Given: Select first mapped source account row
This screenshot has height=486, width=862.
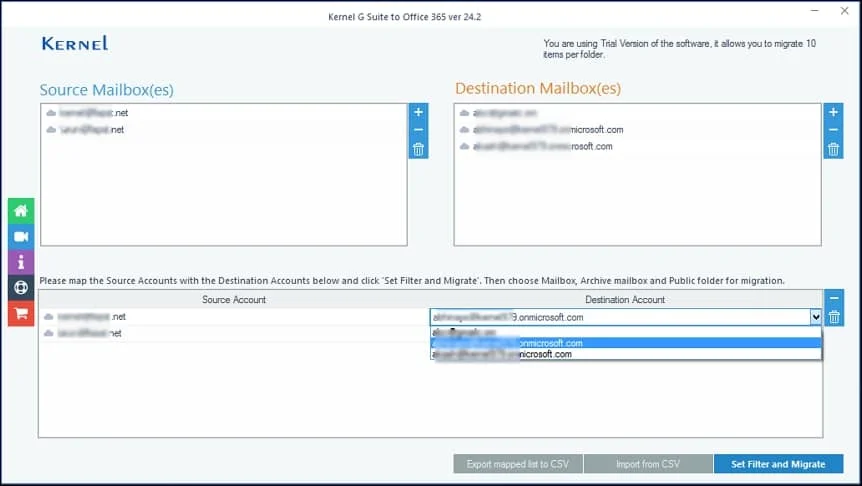Looking at the screenshot, I should pyautogui.click(x=234, y=317).
